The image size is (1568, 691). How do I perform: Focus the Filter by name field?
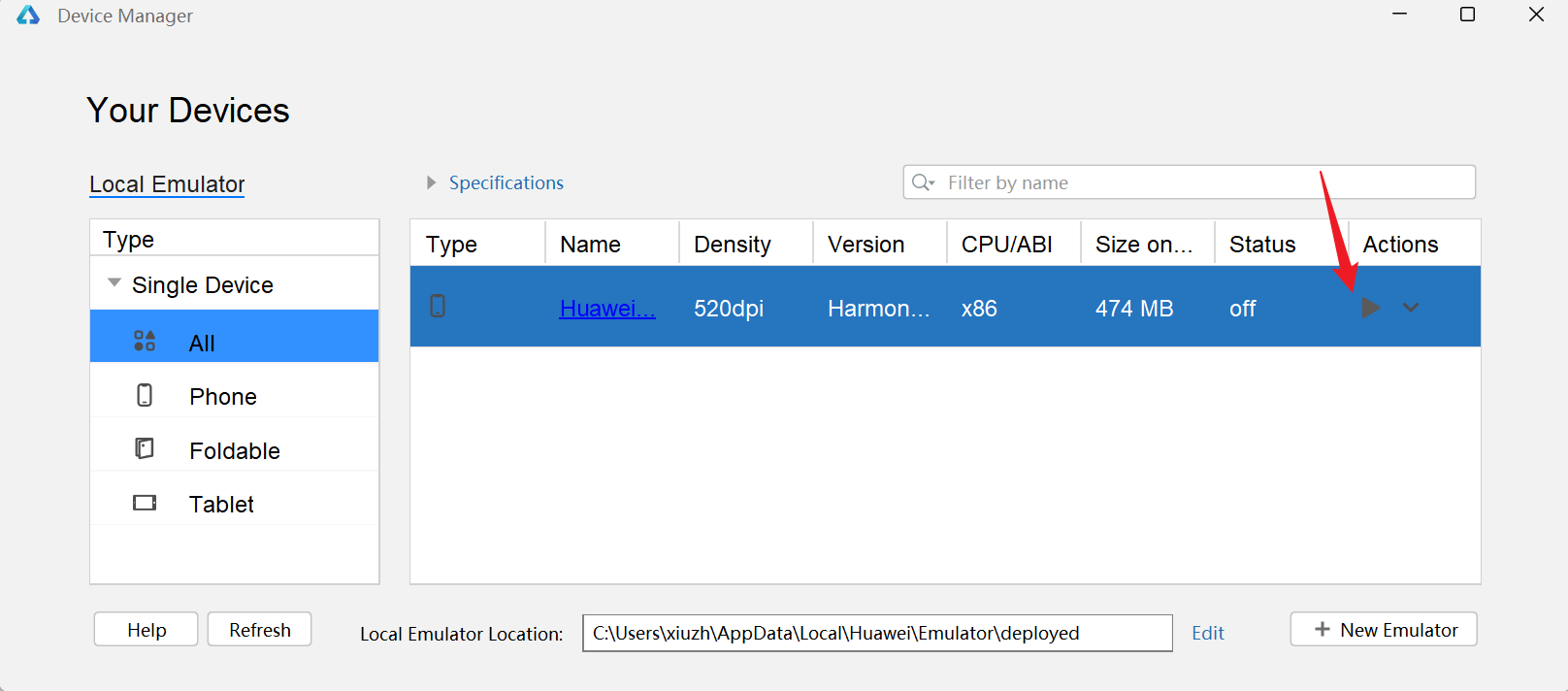tap(1190, 182)
